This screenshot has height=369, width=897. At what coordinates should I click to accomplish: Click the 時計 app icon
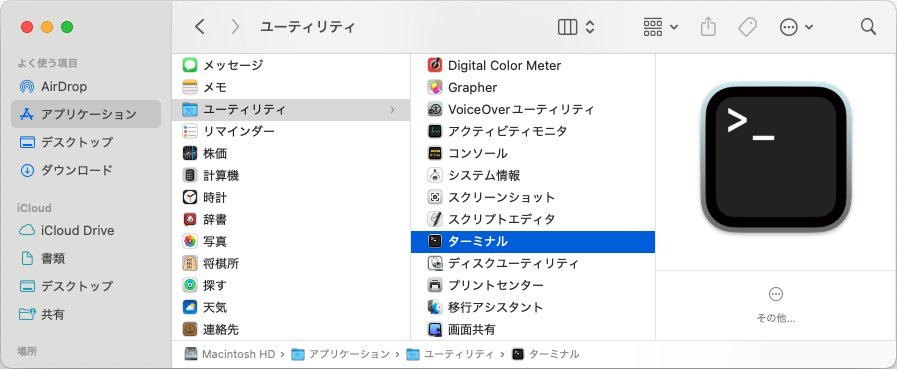point(190,197)
